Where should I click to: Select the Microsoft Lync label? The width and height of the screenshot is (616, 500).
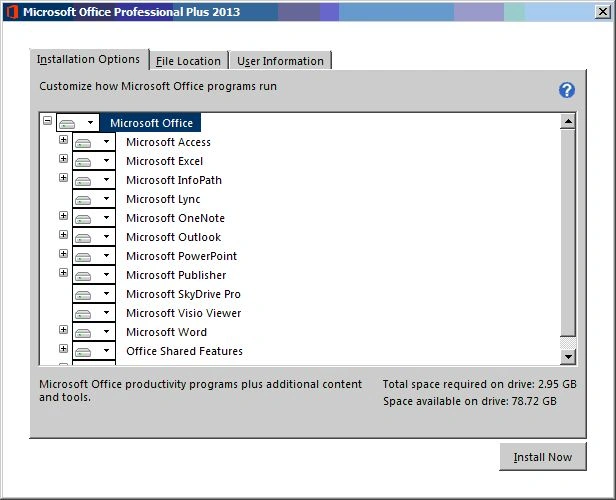163,199
